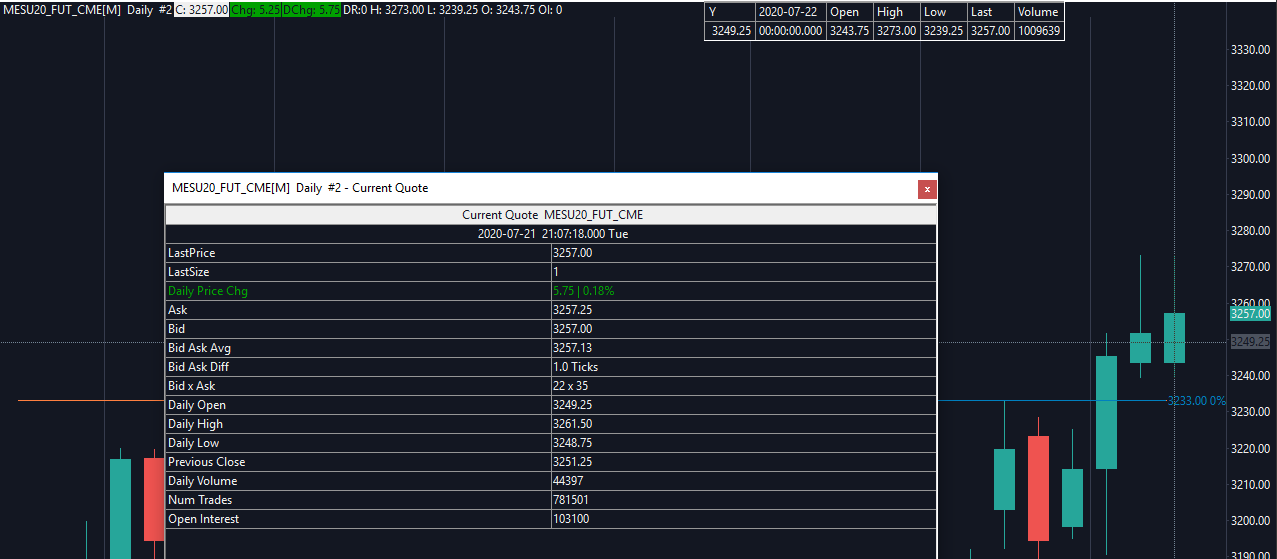
Task: Click the 3280.00 price axis label
Action: tap(1251, 231)
